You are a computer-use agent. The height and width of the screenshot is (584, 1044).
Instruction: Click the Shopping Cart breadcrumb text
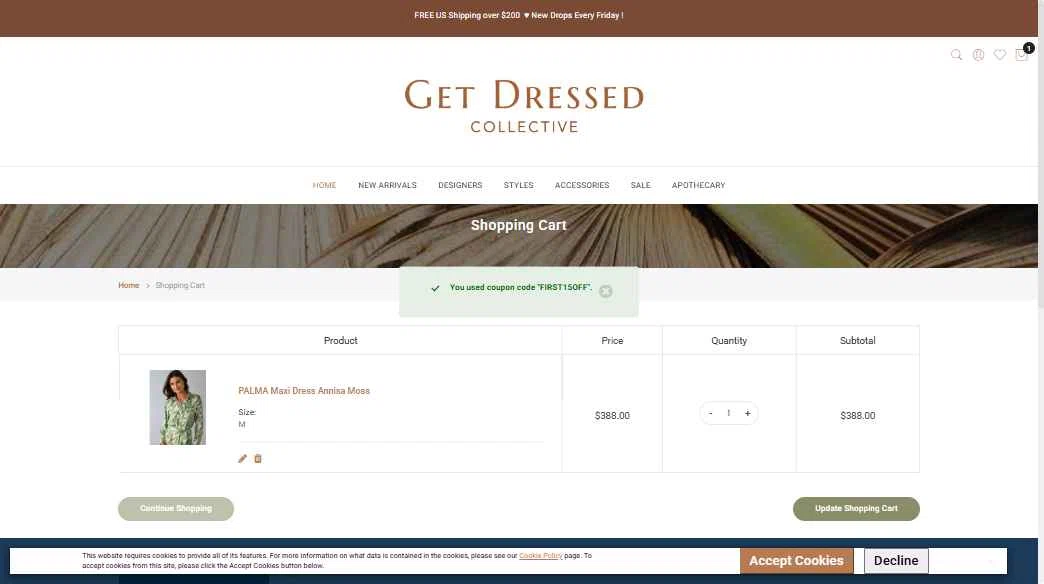[x=180, y=285]
